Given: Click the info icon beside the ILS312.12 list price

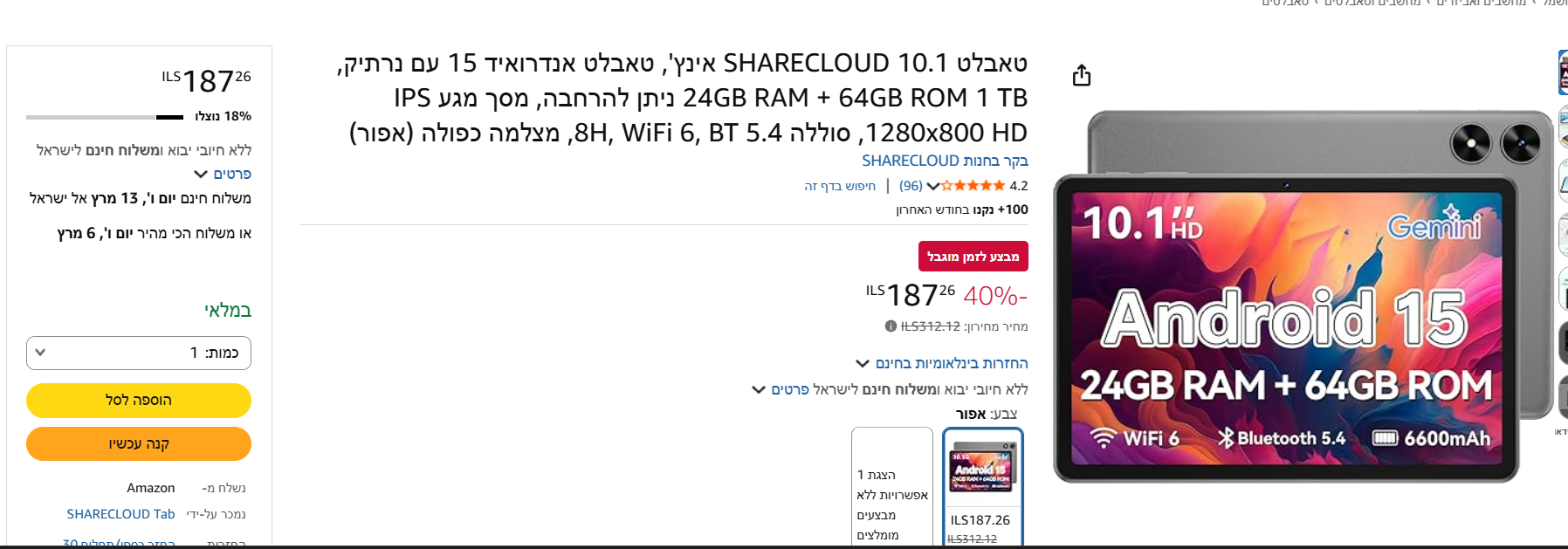Looking at the screenshot, I should point(891,326).
